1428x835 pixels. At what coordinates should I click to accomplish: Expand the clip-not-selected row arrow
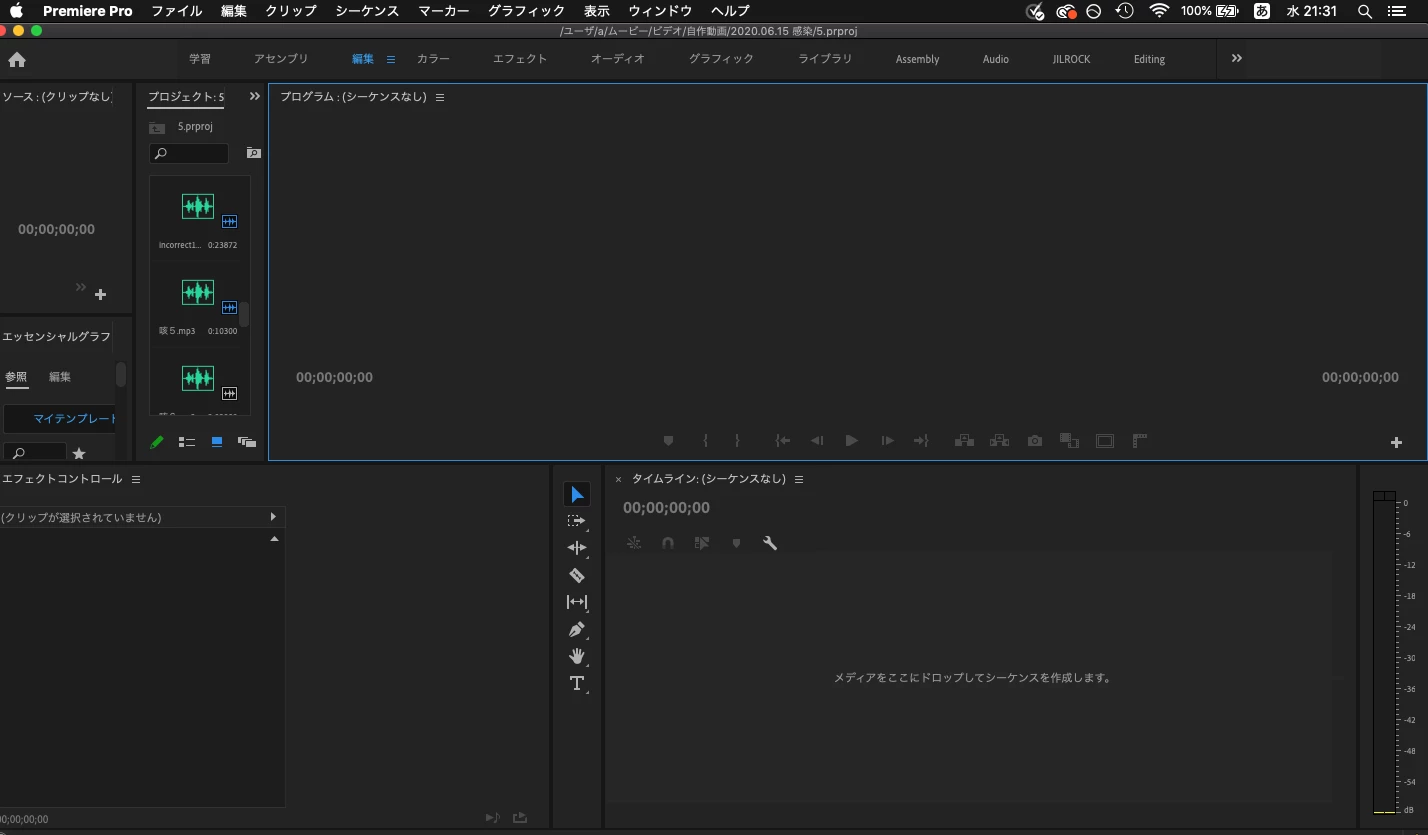click(x=273, y=518)
